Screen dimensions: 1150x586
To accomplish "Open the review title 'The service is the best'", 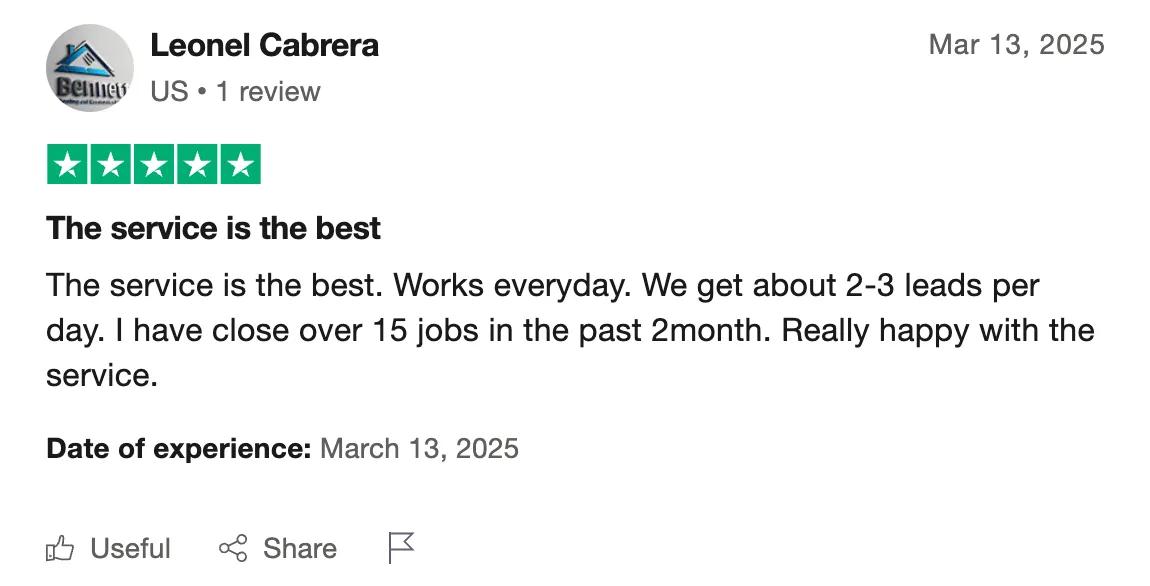I will tap(213, 228).
